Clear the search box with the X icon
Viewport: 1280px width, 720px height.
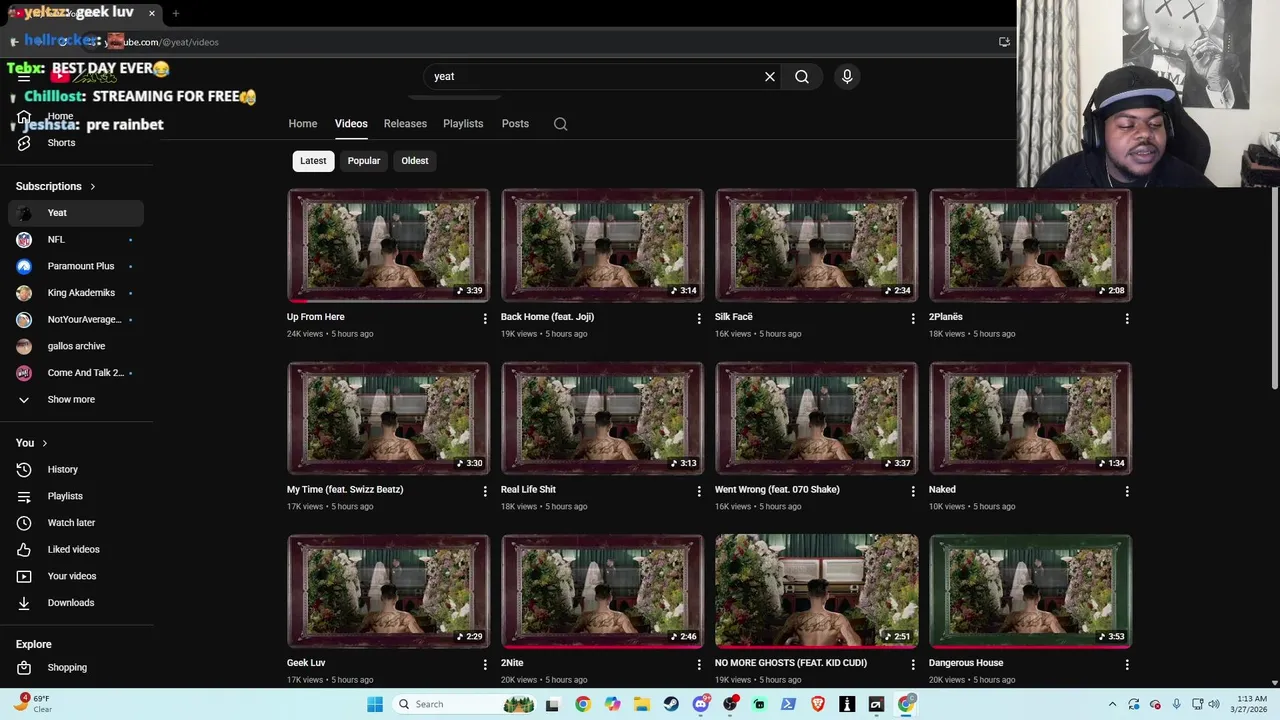[x=770, y=76]
